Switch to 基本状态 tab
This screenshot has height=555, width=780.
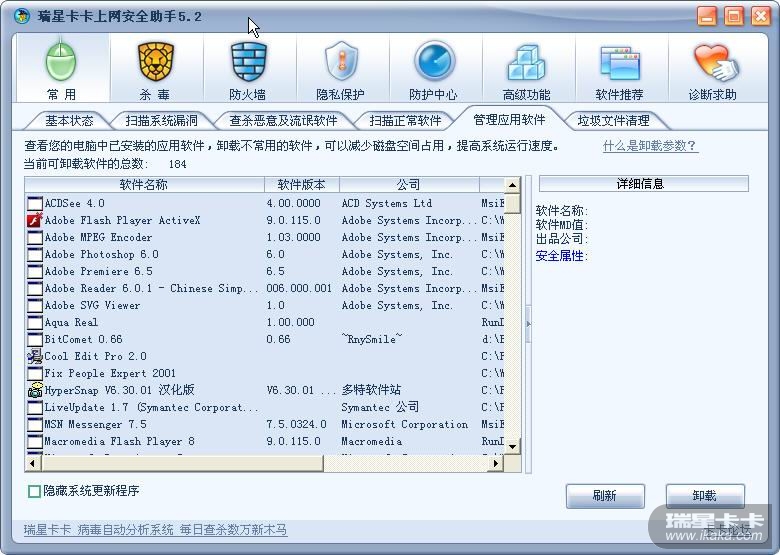[x=69, y=120]
